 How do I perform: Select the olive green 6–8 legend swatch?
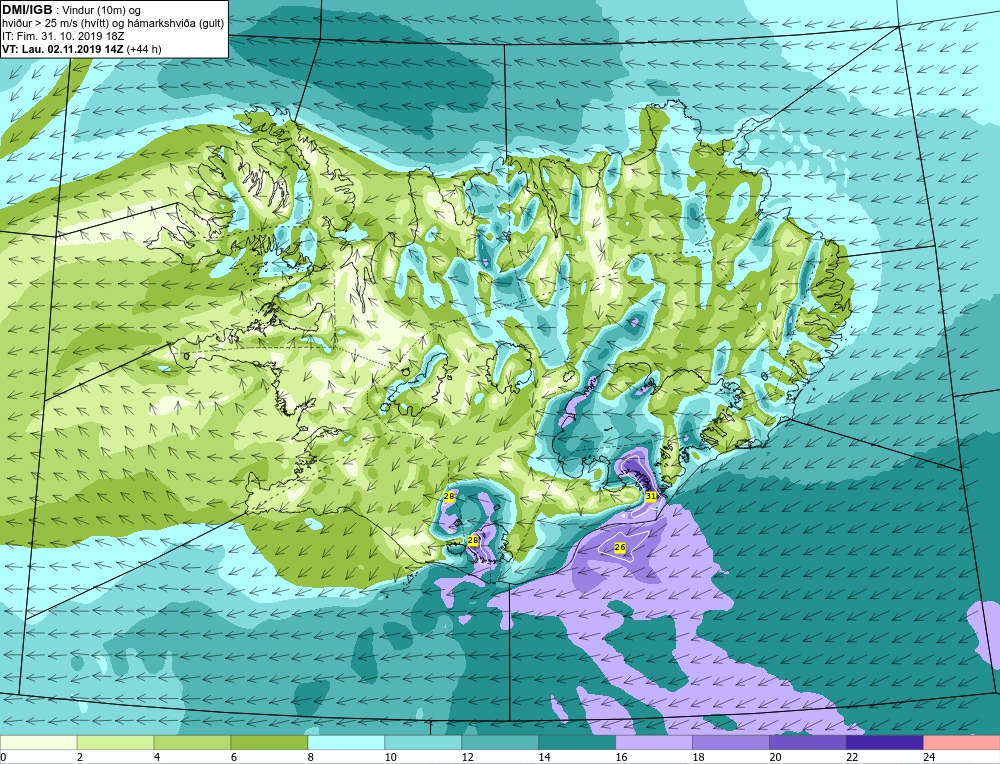pyautogui.click(x=269, y=743)
